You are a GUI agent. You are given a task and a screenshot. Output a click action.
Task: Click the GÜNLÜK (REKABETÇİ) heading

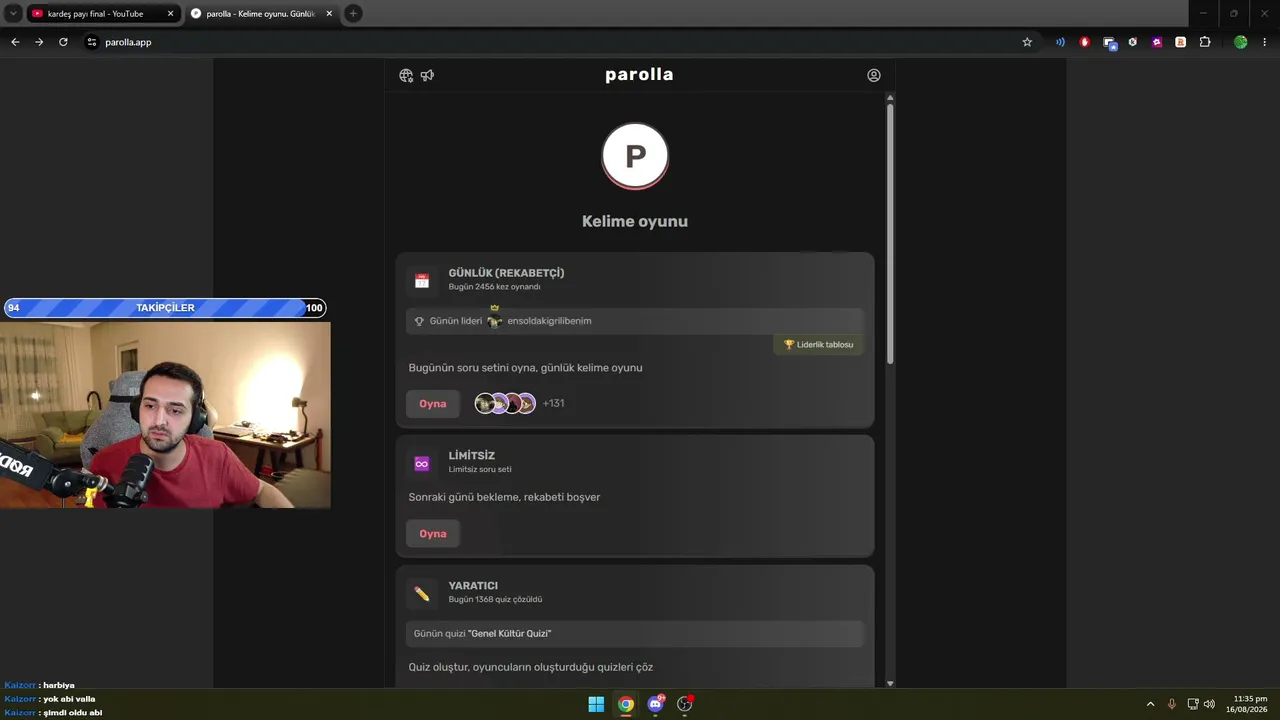506,273
